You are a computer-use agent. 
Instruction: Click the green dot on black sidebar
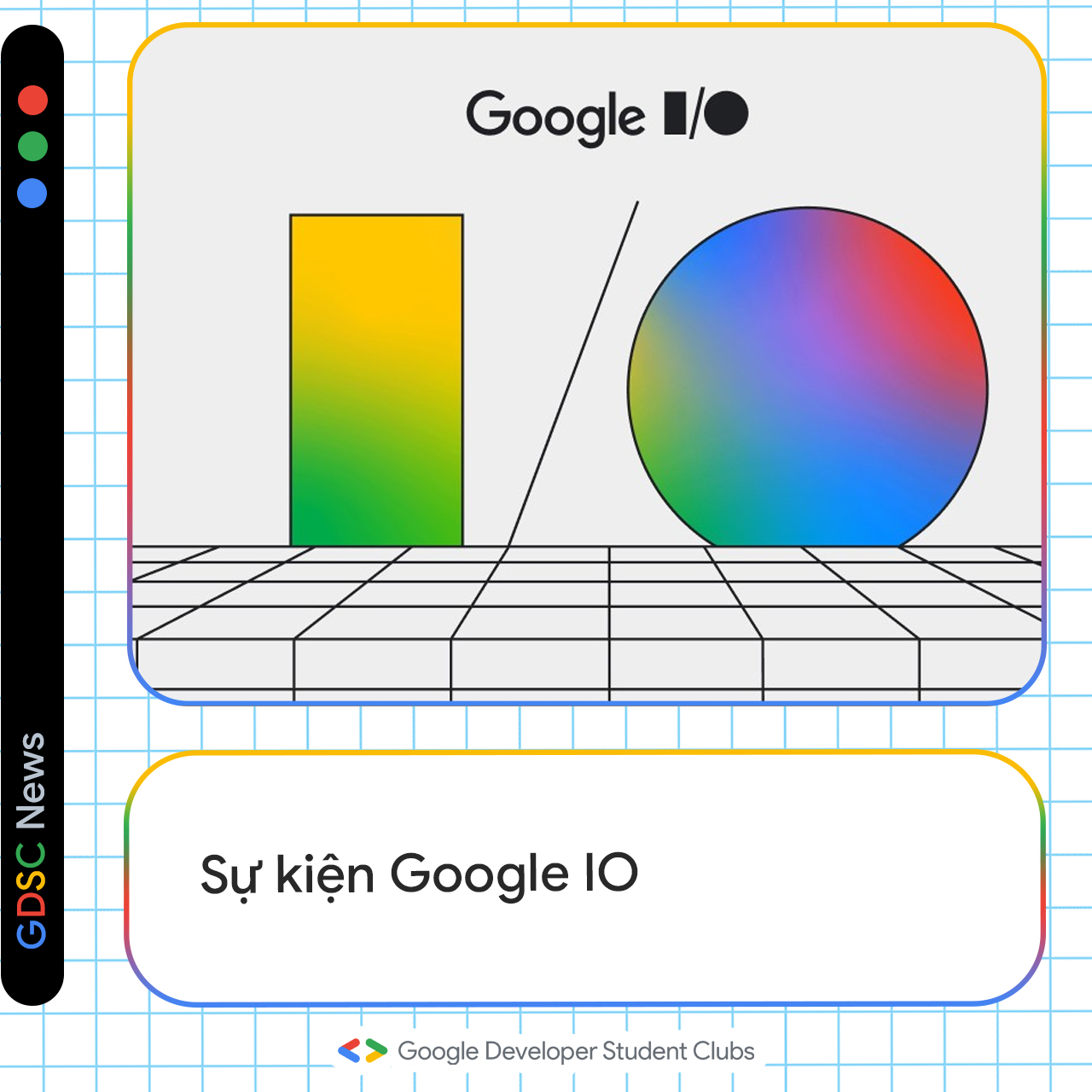32,146
